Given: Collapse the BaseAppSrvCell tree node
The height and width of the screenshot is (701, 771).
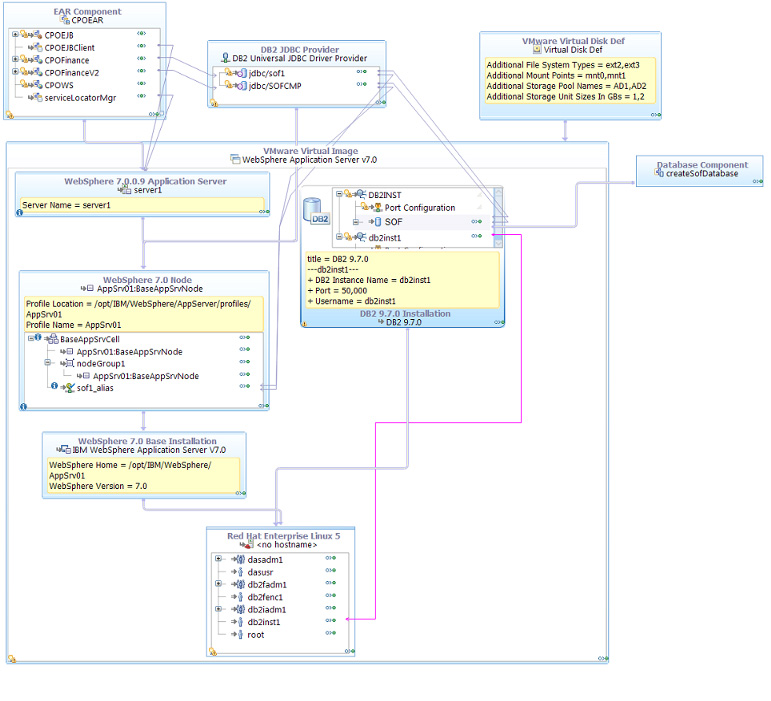Looking at the screenshot, I should pyautogui.click(x=30, y=338).
